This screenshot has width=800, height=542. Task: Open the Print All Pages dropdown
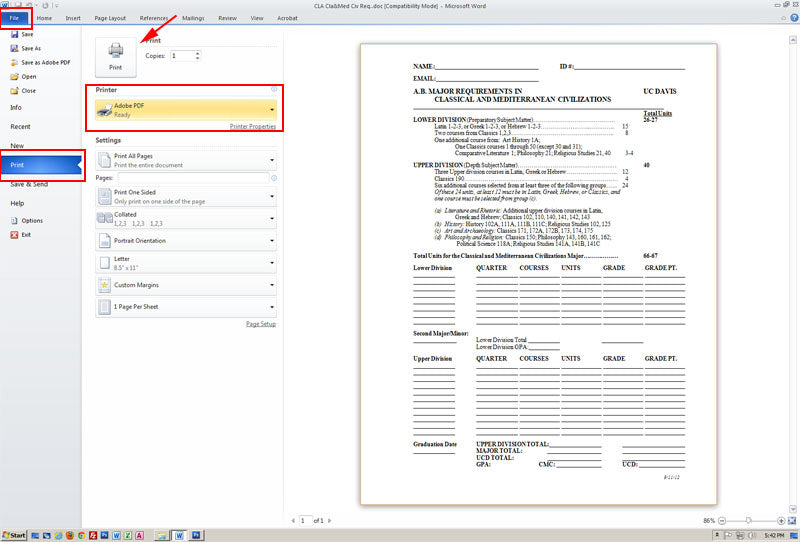pos(272,160)
